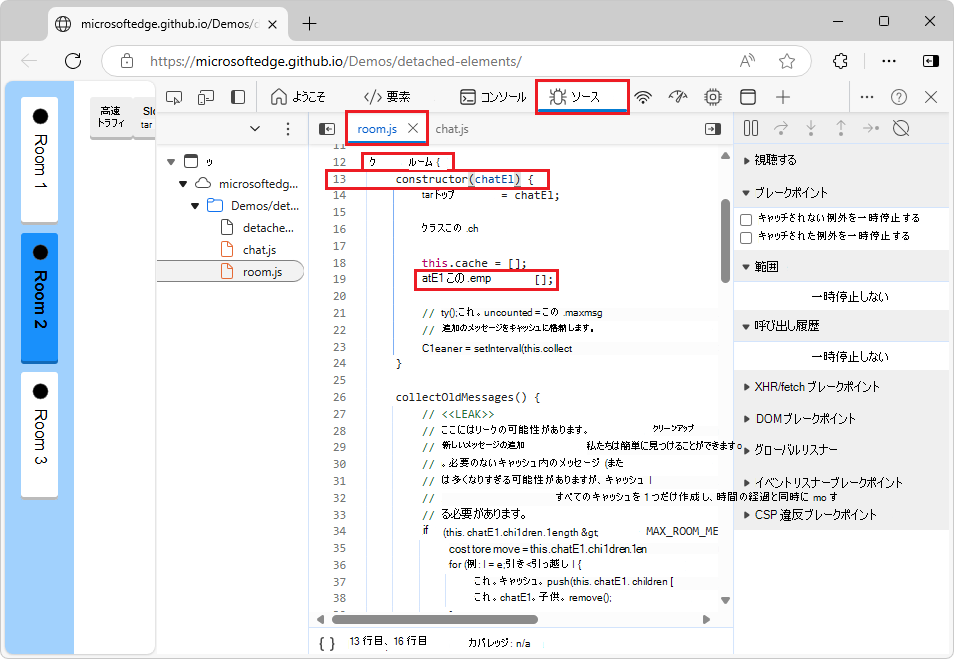
Task: Click step out of function icon
Action: [x=840, y=128]
